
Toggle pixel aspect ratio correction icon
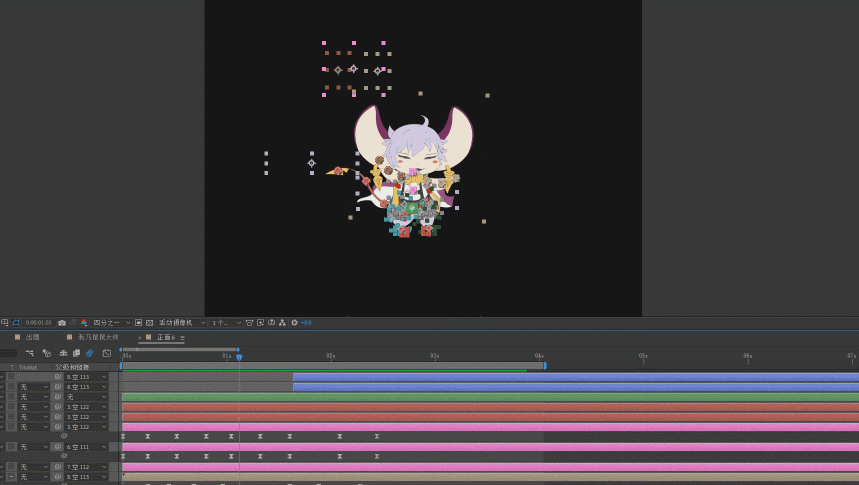click(x=249, y=323)
